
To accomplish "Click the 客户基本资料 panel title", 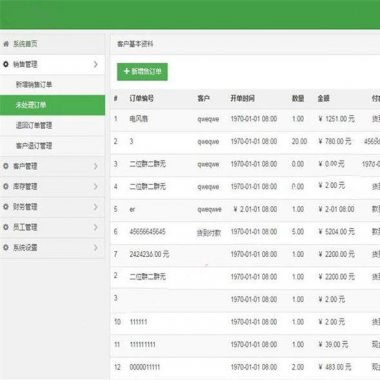I will pyautogui.click(x=135, y=44).
